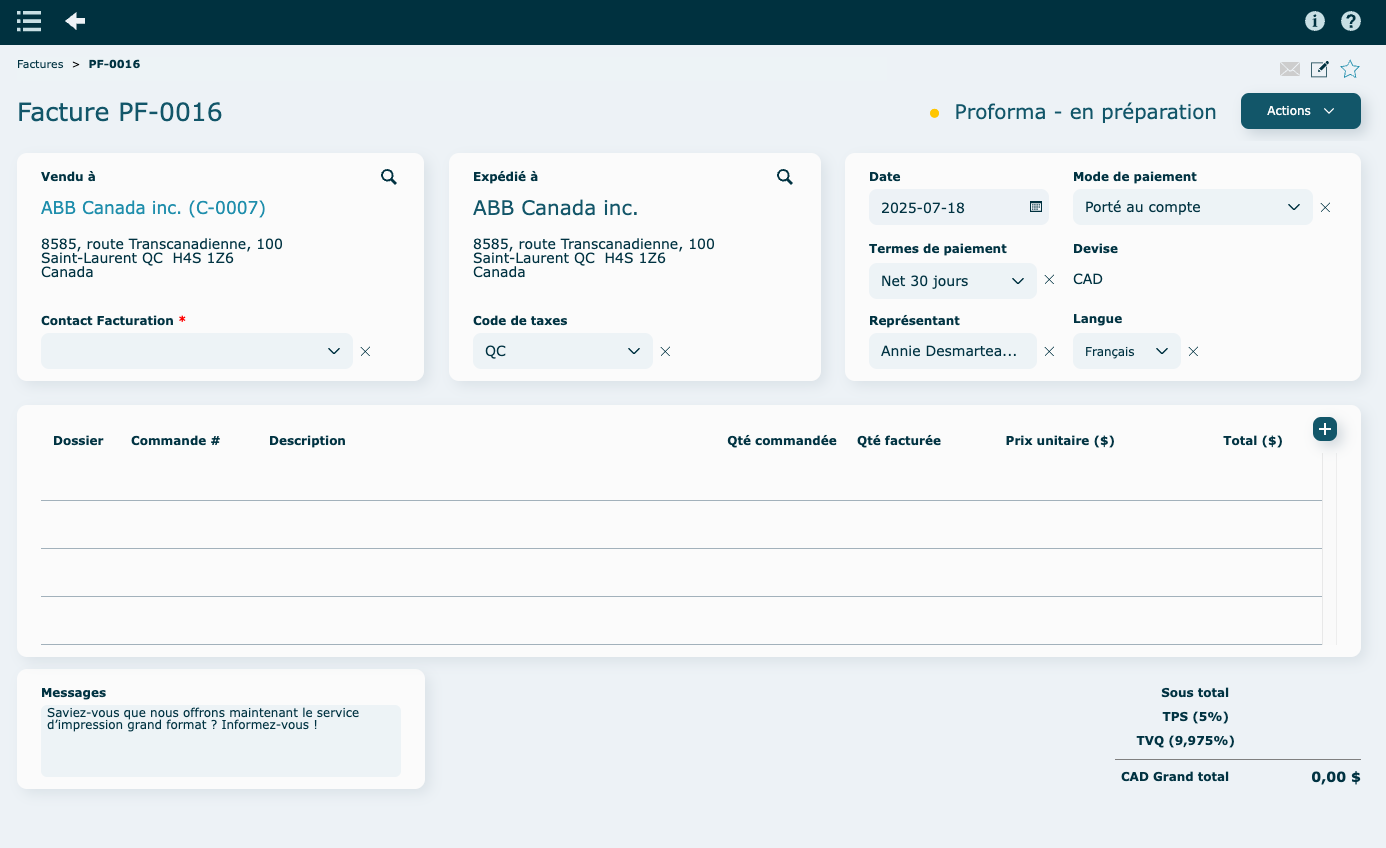The width and height of the screenshot is (1386, 848).
Task: Go to Factures breadcrumb link
Action: 40,64
